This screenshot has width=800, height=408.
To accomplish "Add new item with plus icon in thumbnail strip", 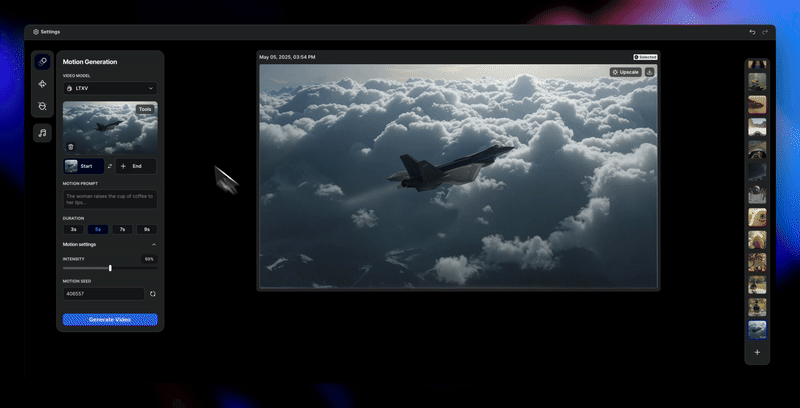I will tap(757, 352).
